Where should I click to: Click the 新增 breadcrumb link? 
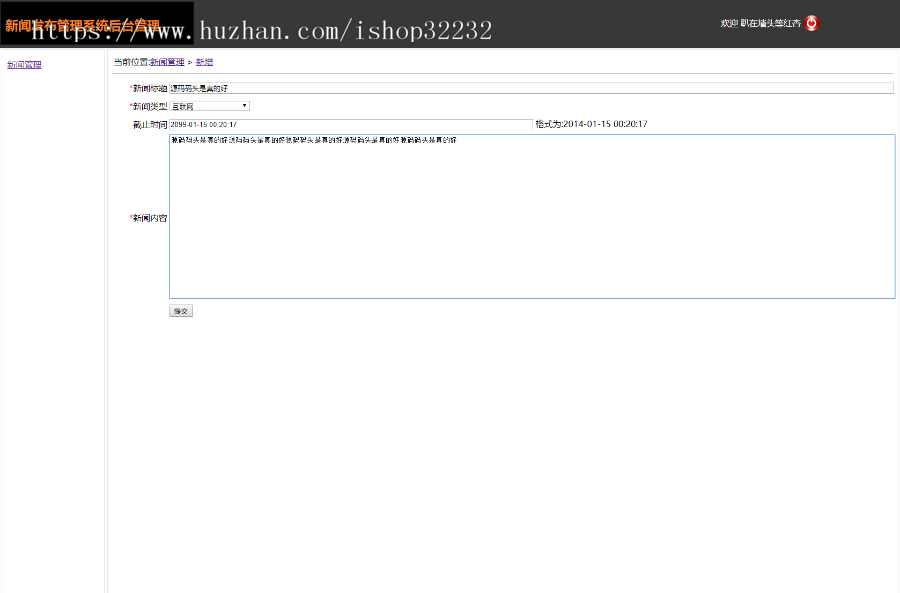pyautogui.click(x=204, y=62)
